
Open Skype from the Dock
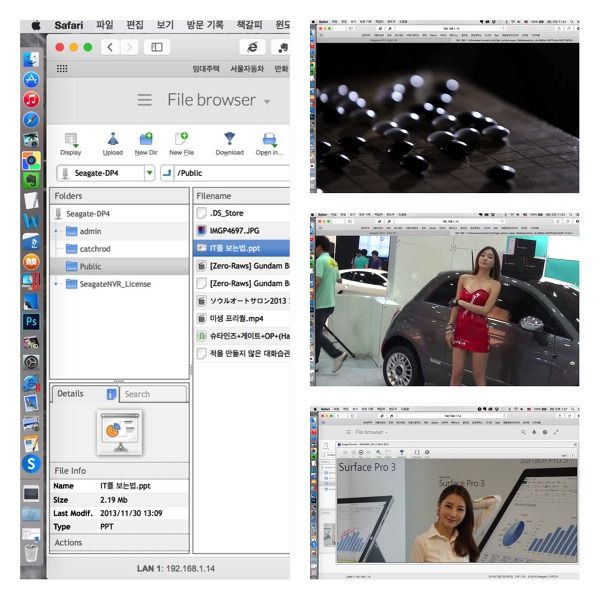pyautogui.click(x=31, y=464)
